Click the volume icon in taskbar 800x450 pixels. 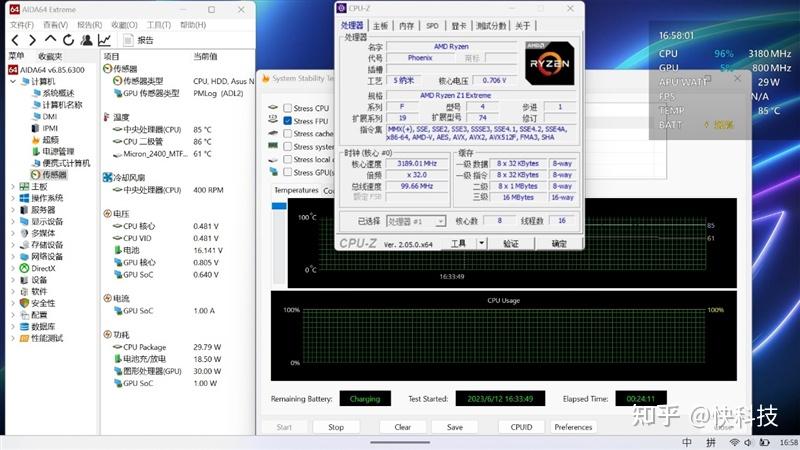(x=748, y=442)
